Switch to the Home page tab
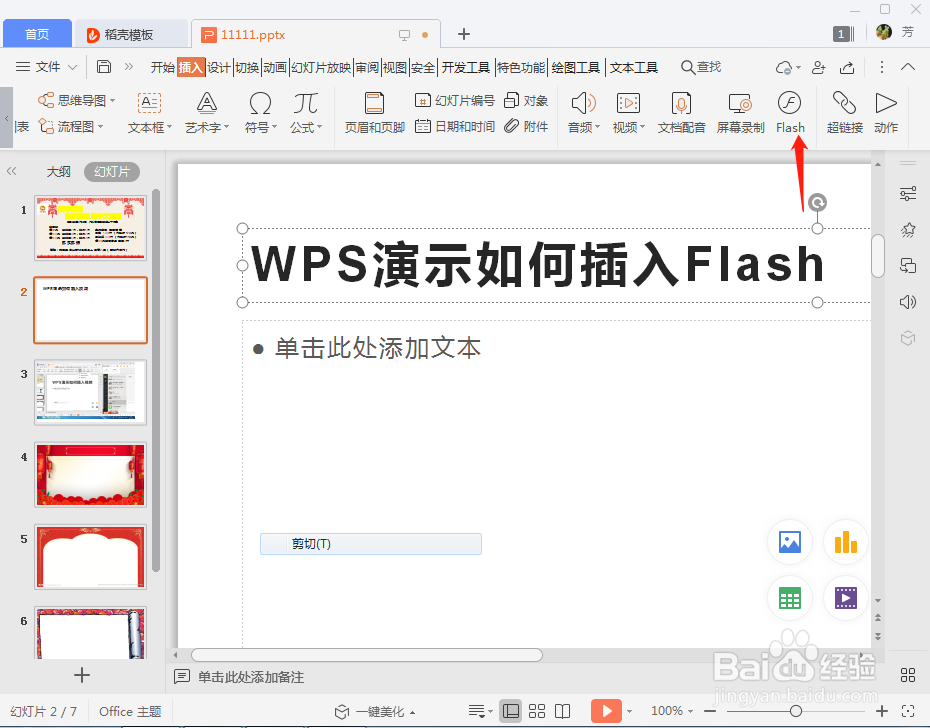The image size is (930, 728). pyautogui.click(x=37, y=34)
